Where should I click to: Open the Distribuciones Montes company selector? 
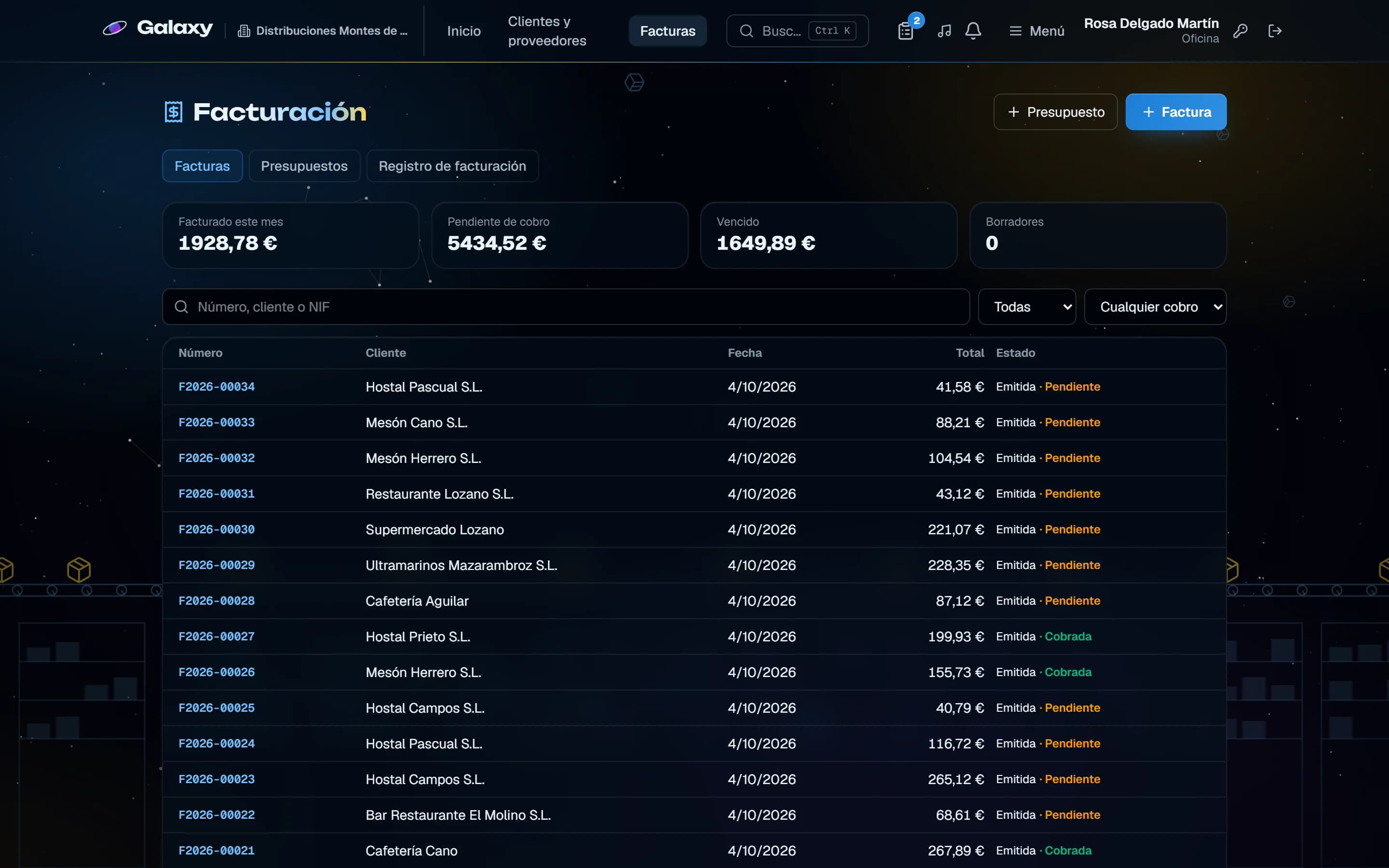pyautogui.click(x=323, y=31)
